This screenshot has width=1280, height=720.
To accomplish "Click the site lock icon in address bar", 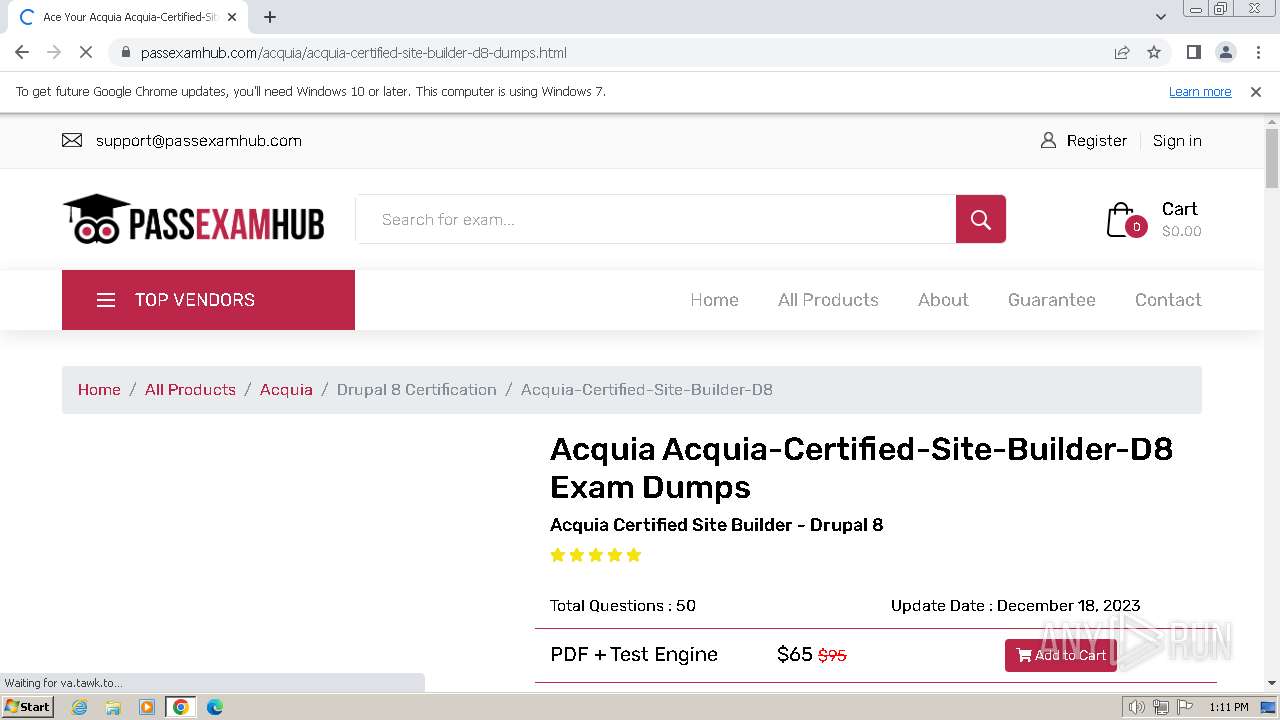I will click(125, 53).
